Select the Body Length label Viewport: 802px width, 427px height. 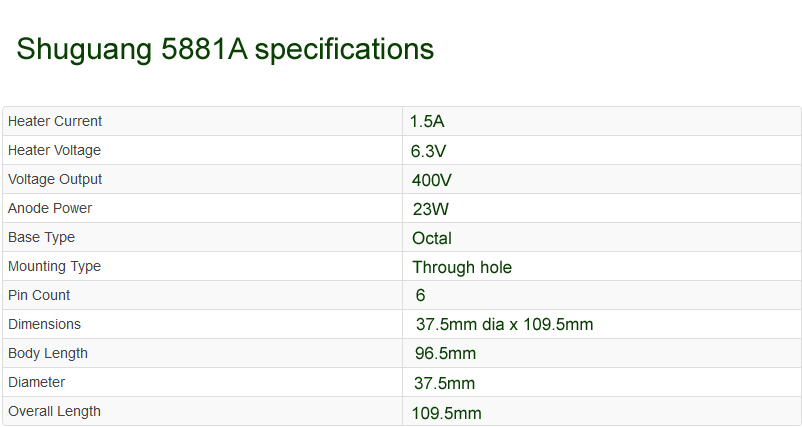point(48,353)
